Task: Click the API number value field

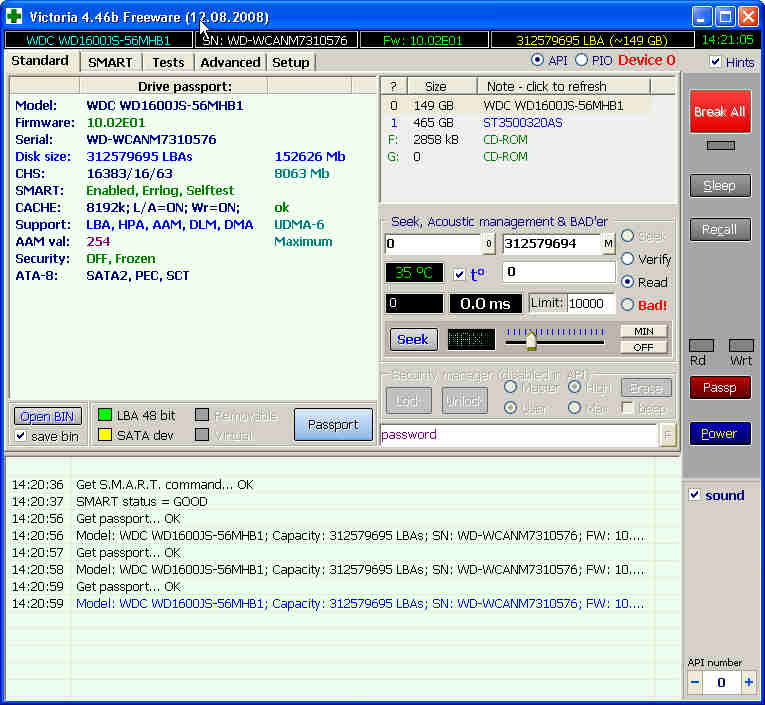Action: (x=722, y=682)
